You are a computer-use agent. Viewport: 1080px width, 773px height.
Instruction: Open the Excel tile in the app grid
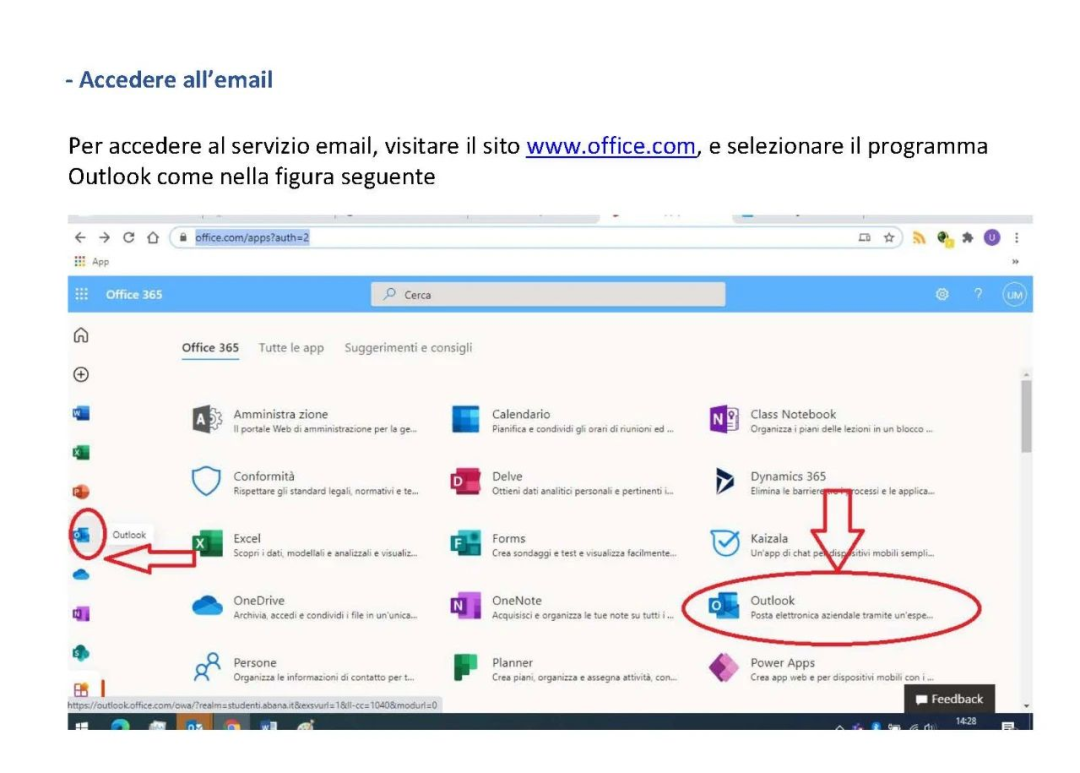pos(305,544)
